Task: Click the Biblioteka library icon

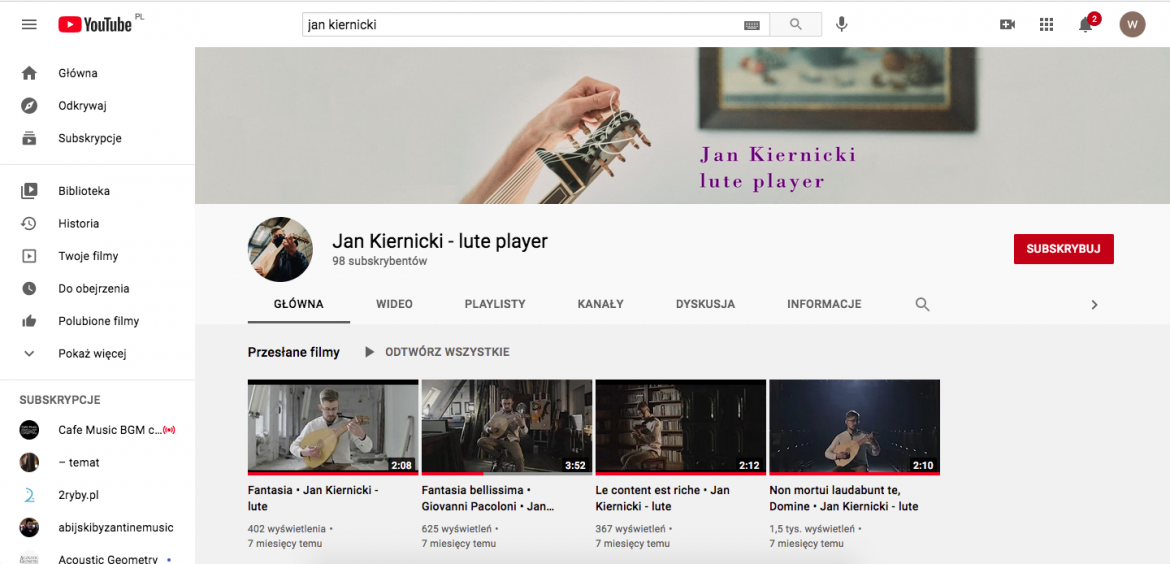Action: pos(29,191)
